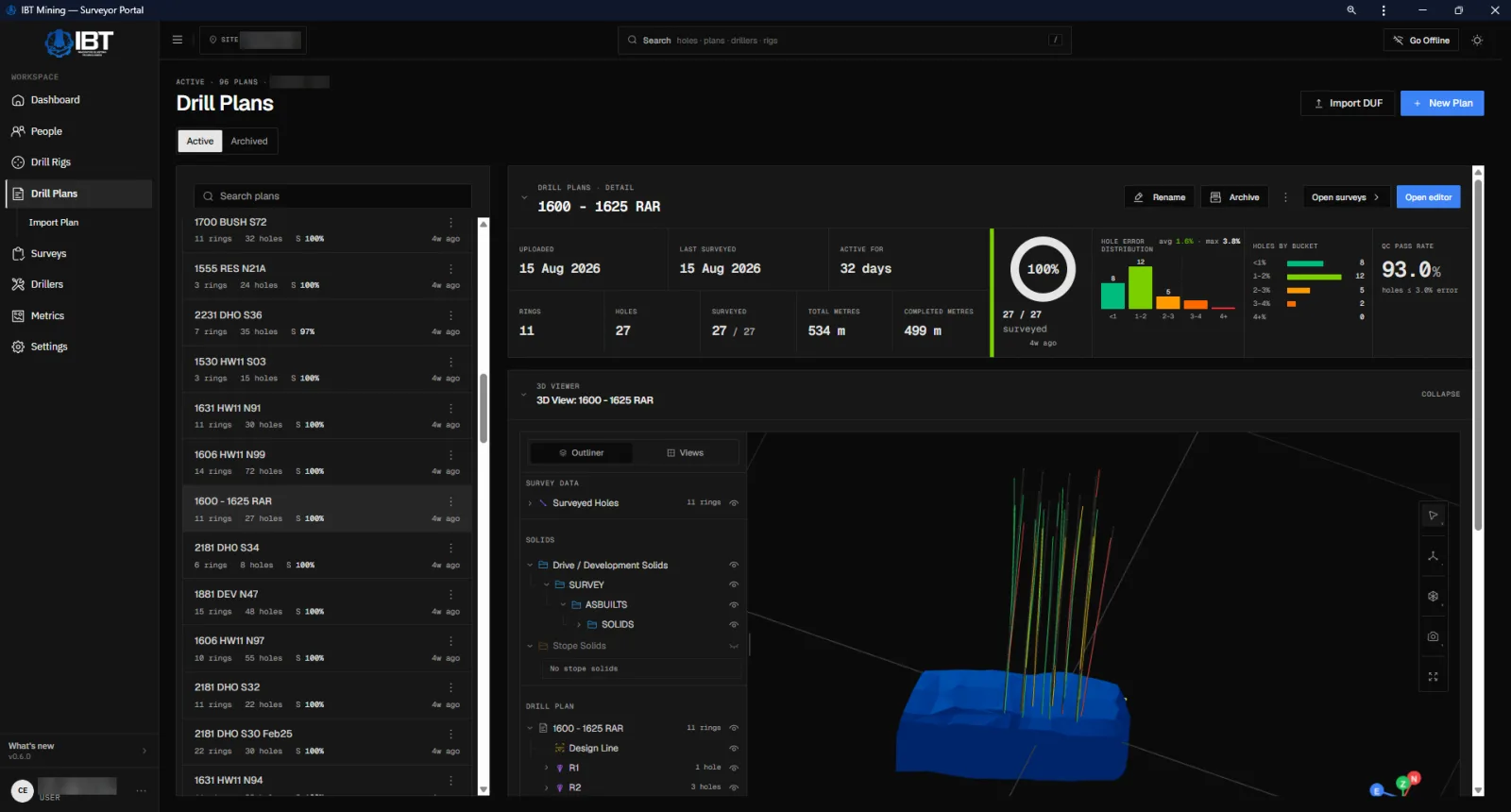Toggle the hamburger sidebar menu icon
The height and width of the screenshot is (812, 1511).
pyautogui.click(x=177, y=40)
